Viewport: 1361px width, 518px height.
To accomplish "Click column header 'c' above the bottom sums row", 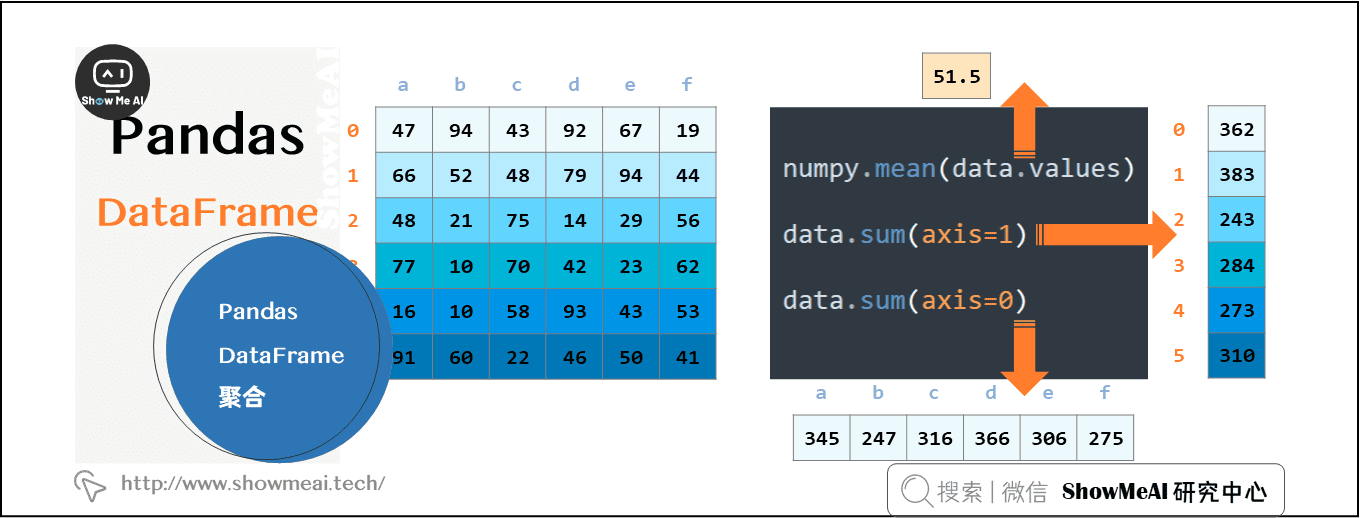I will pos(934,393).
